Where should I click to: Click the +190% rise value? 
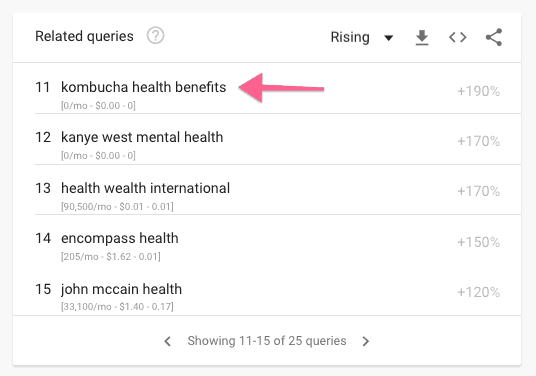(x=479, y=91)
